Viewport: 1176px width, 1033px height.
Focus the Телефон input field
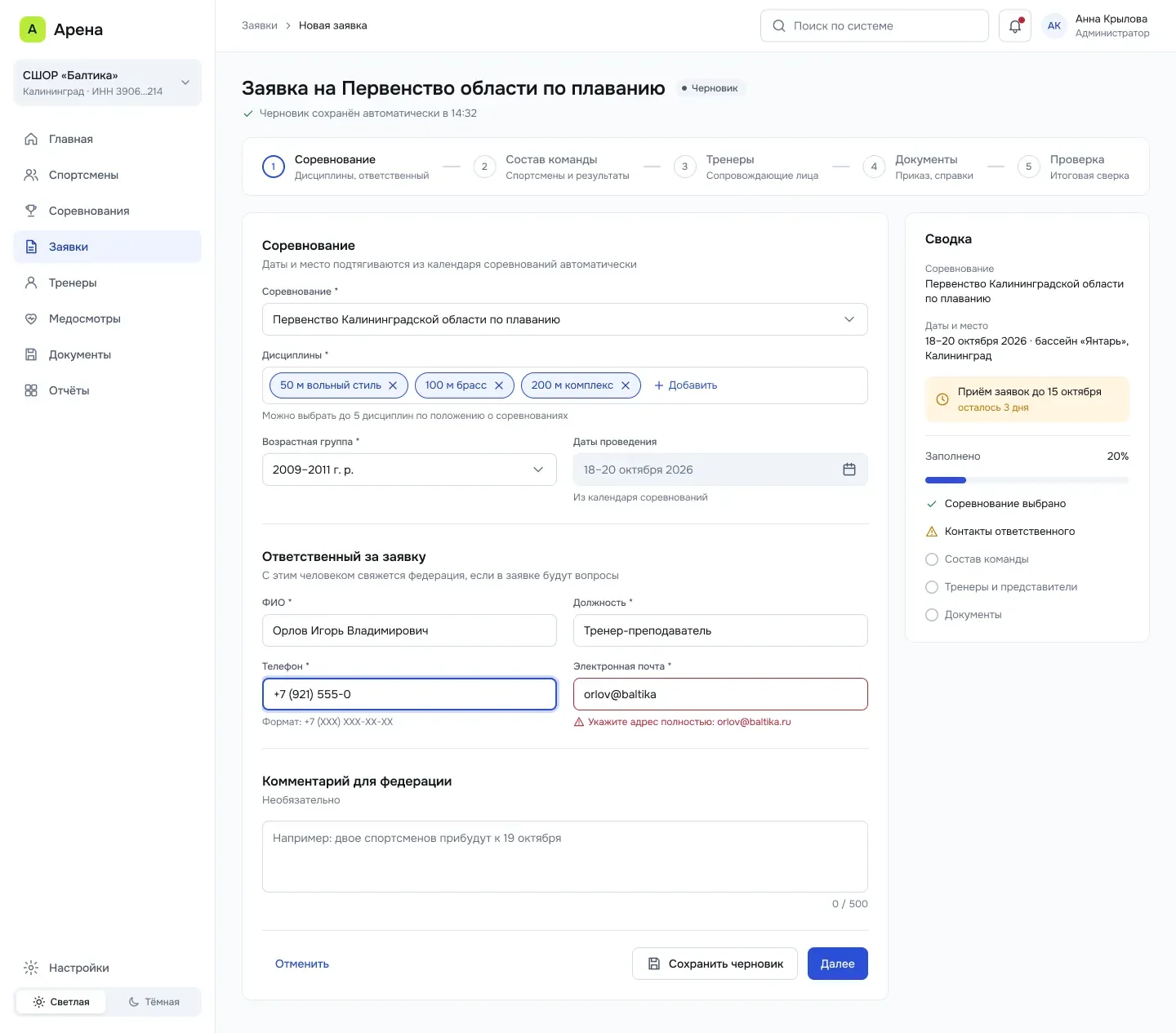click(409, 694)
